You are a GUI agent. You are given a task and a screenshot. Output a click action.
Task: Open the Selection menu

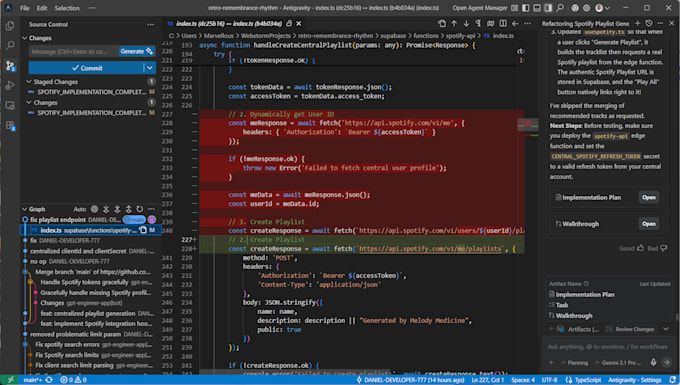67,8
